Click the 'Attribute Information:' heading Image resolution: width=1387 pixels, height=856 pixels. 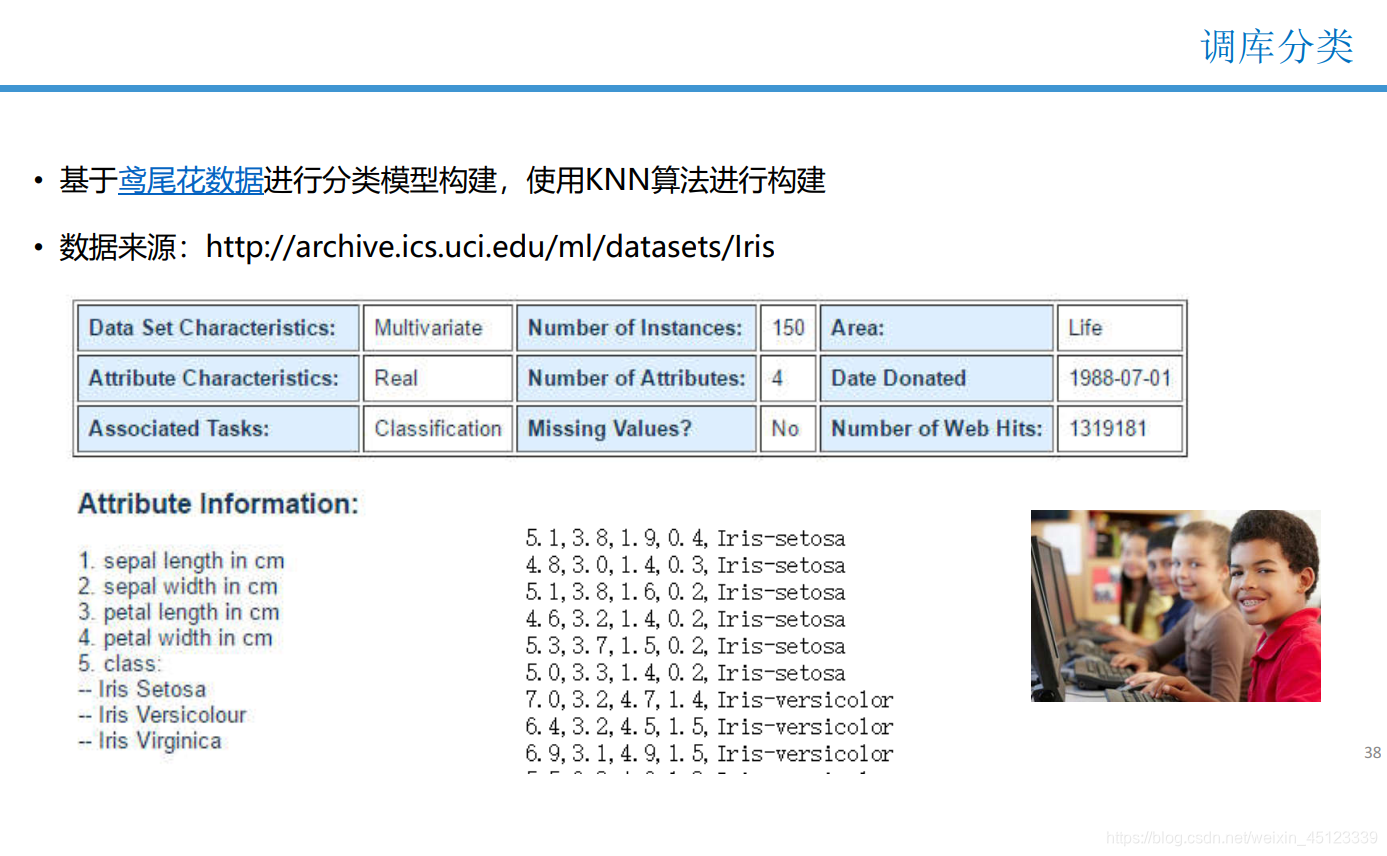(218, 504)
